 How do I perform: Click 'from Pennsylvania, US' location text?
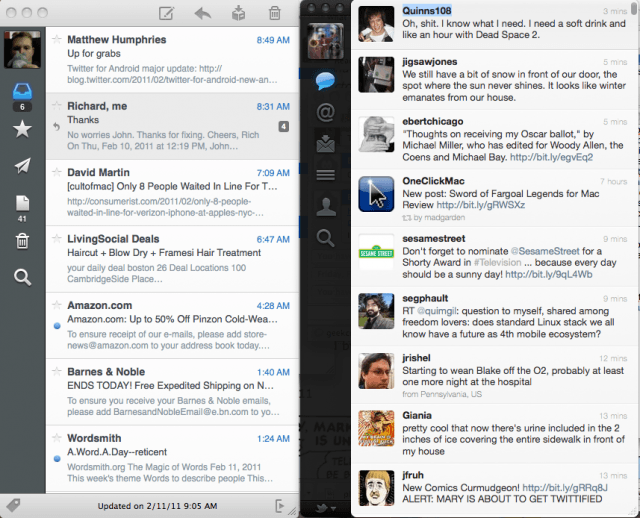click(442, 394)
